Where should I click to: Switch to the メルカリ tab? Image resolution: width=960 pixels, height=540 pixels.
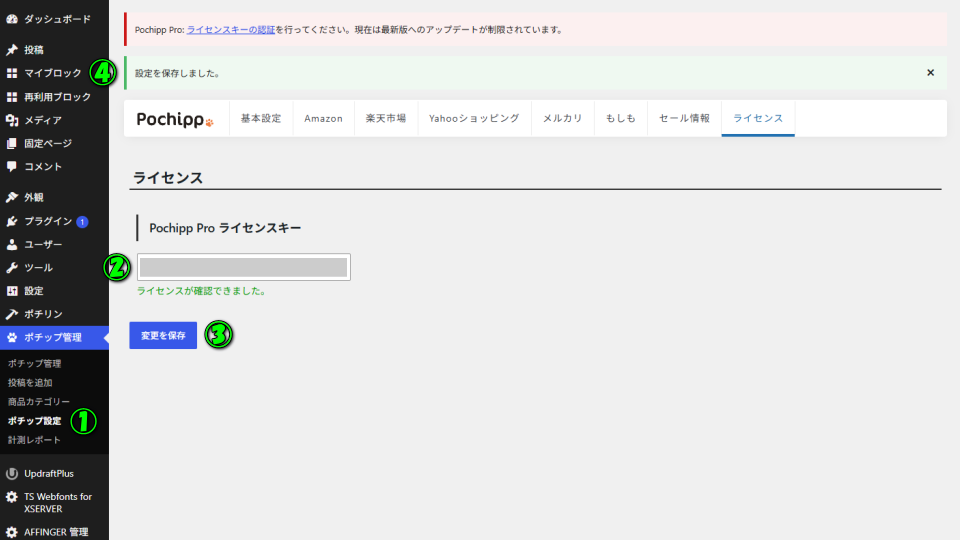point(563,118)
